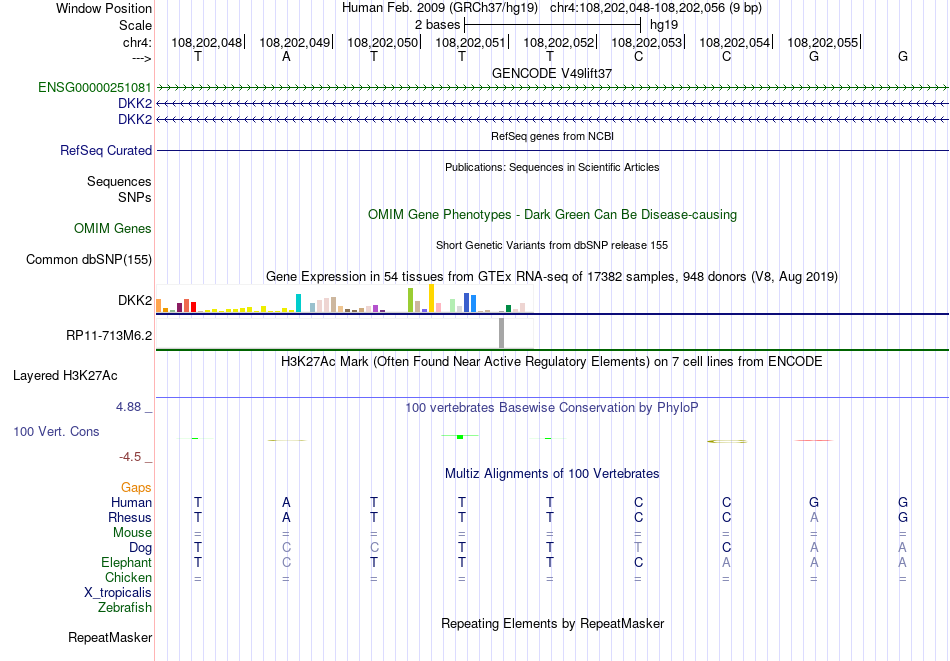Screen dimensions: 950x661
Task: Click the tall yellow bar in DKK2 expression chart
Action: 431,298
